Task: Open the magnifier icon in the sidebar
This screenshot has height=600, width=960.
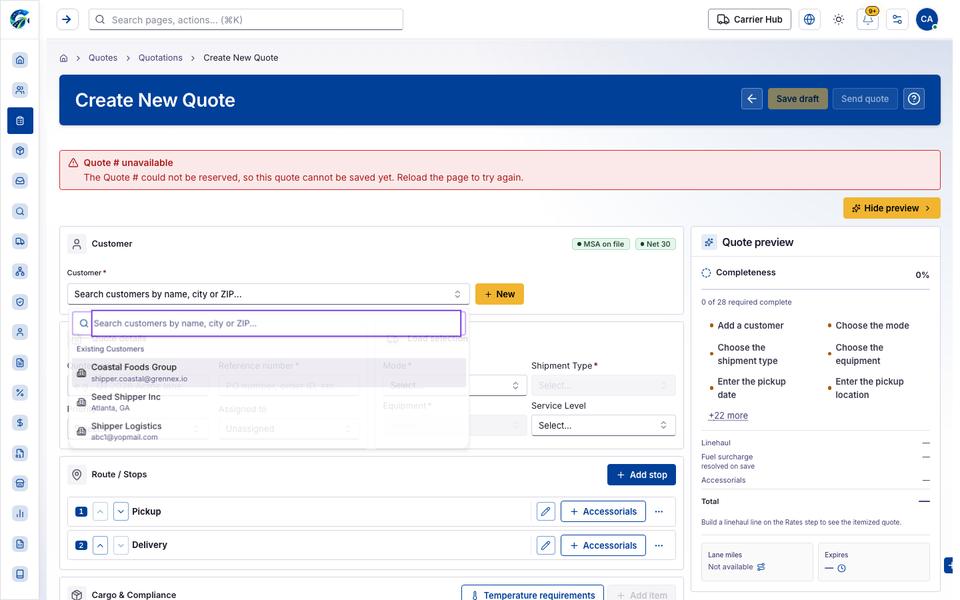Action: point(20,211)
